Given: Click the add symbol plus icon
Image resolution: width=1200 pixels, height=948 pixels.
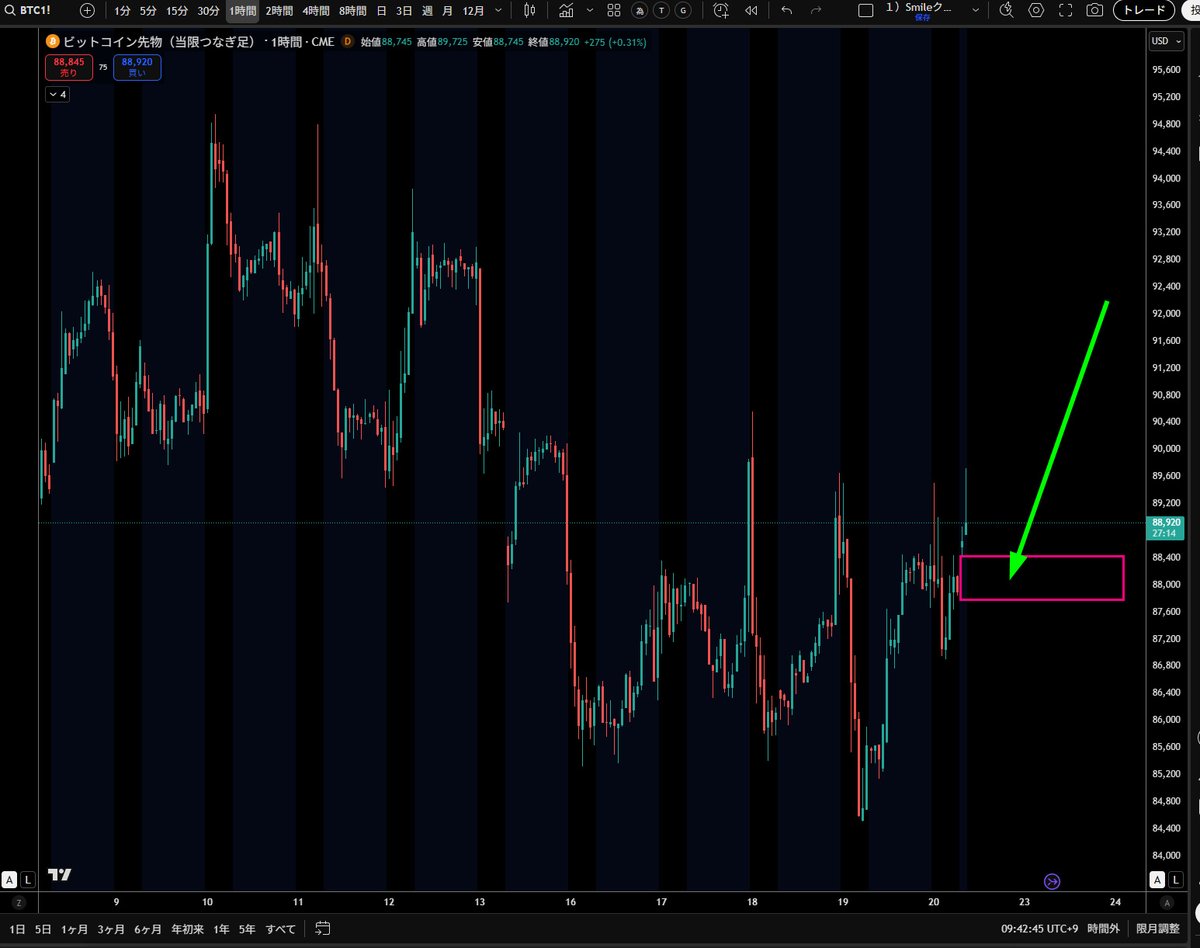Looking at the screenshot, I should (x=87, y=10).
